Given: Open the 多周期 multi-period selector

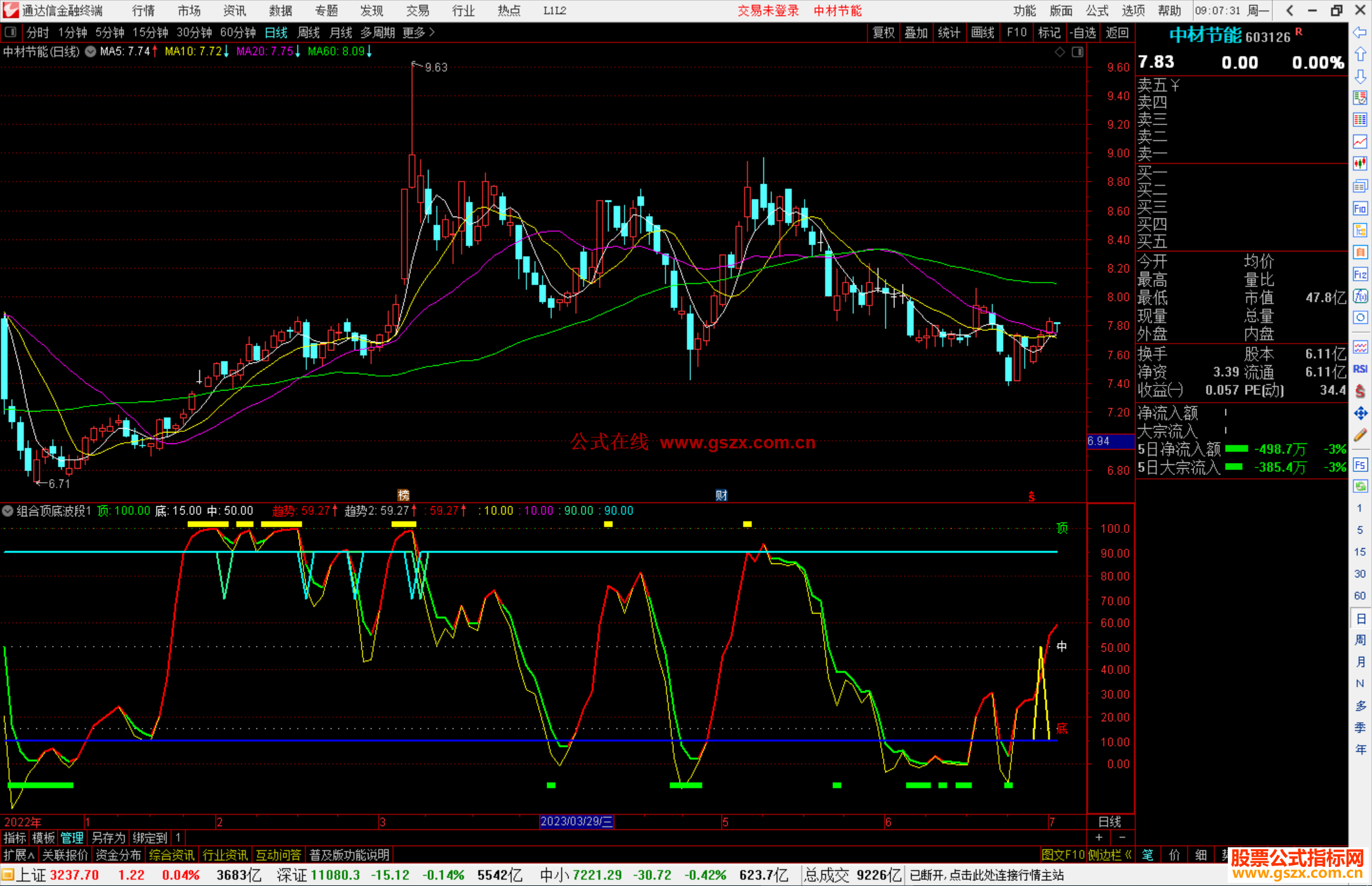Looking at the screenshot, I should click(x=378, y=32).
